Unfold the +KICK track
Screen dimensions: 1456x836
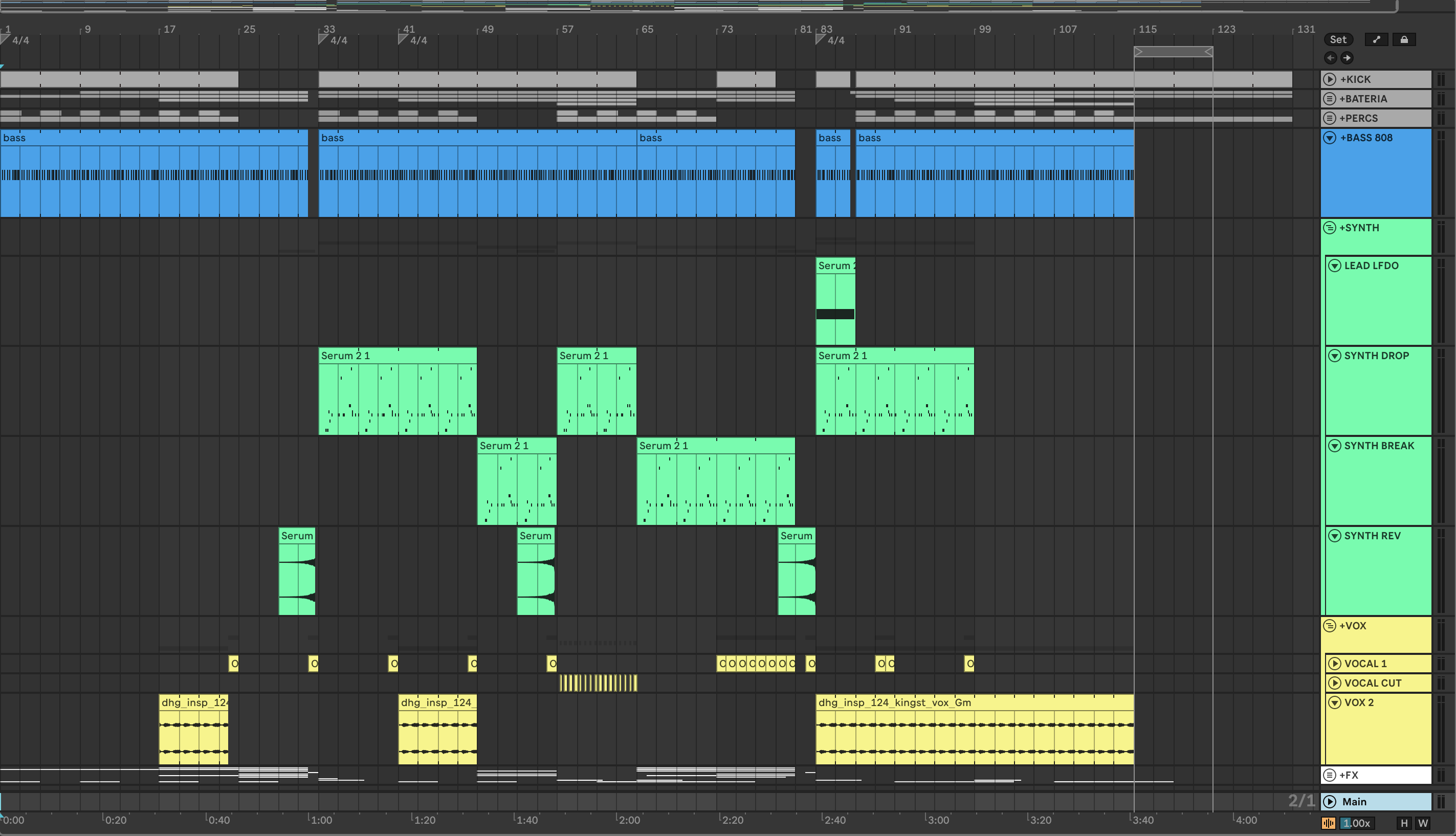pos(1329,79)
